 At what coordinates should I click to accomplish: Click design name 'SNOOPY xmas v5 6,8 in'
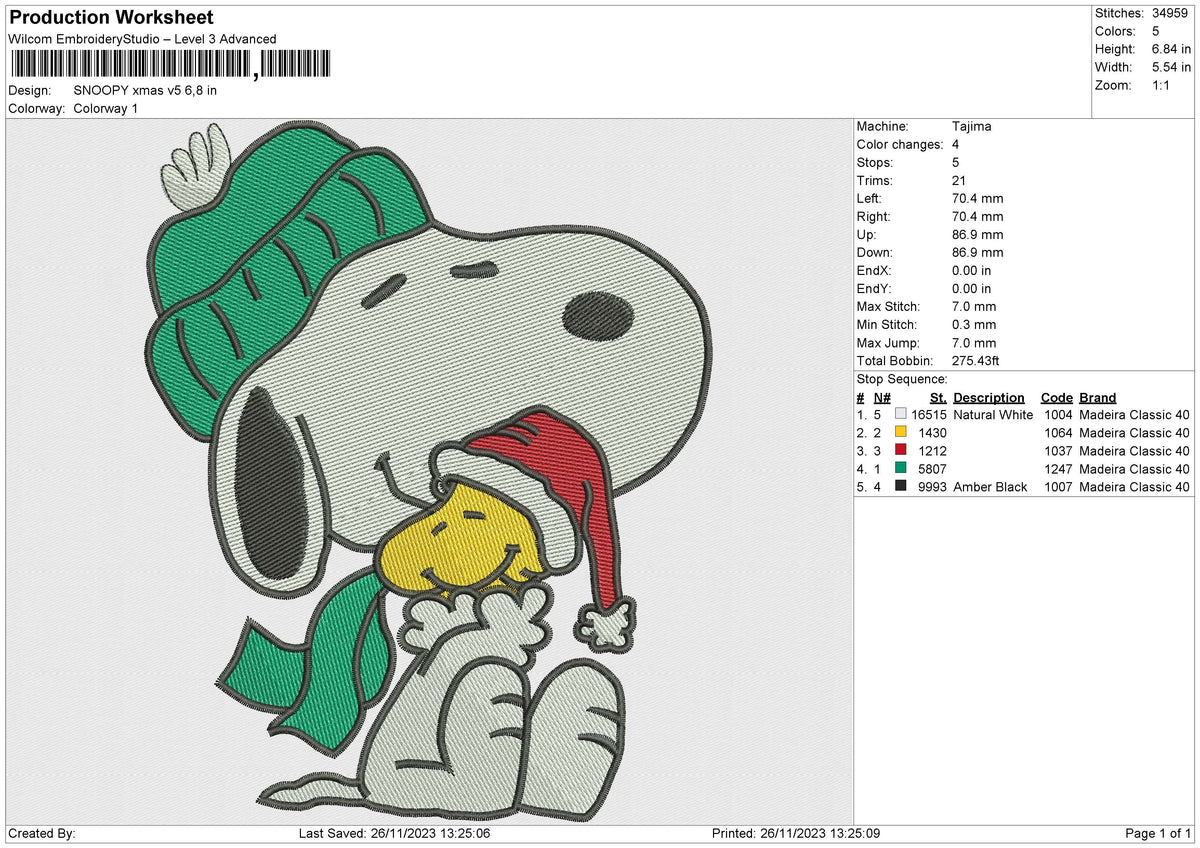pyautogui.click(x=145, y=90)
